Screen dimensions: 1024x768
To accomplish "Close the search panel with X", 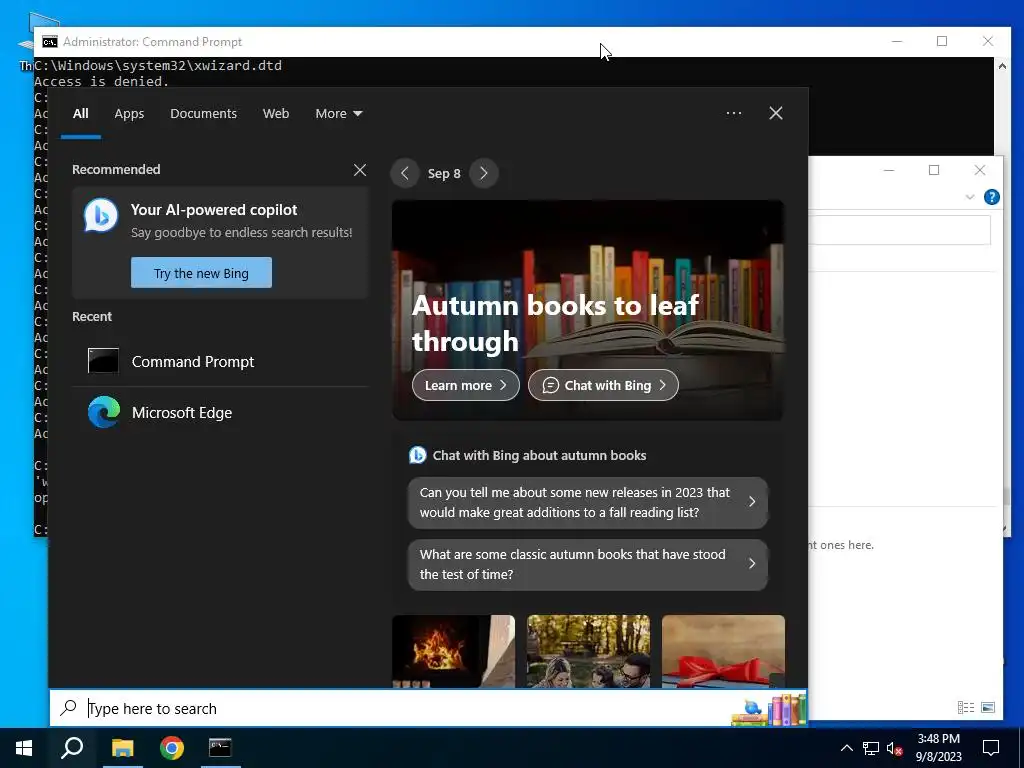I will 776,113.
